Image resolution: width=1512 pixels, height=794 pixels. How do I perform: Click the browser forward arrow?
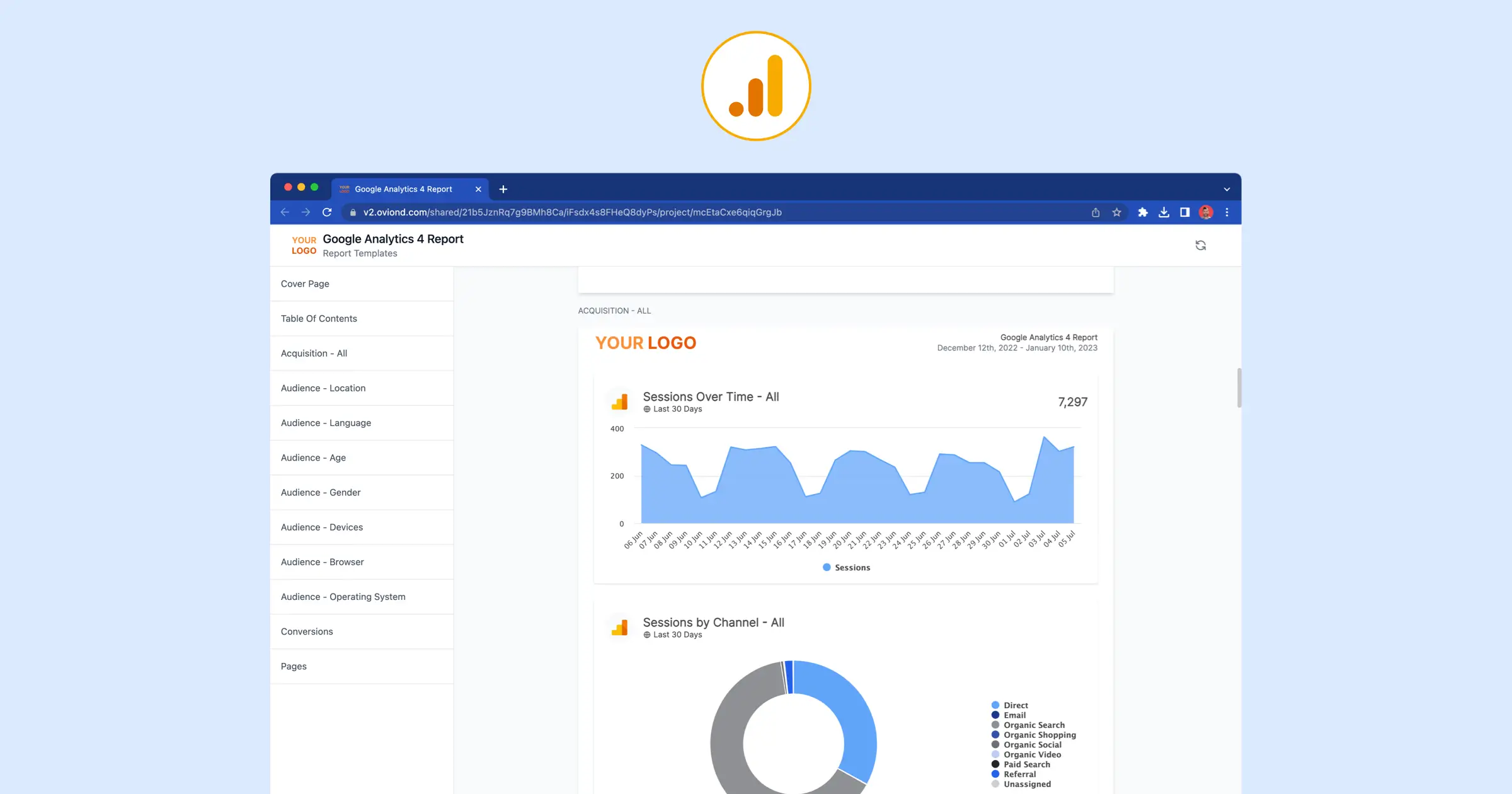306,212
